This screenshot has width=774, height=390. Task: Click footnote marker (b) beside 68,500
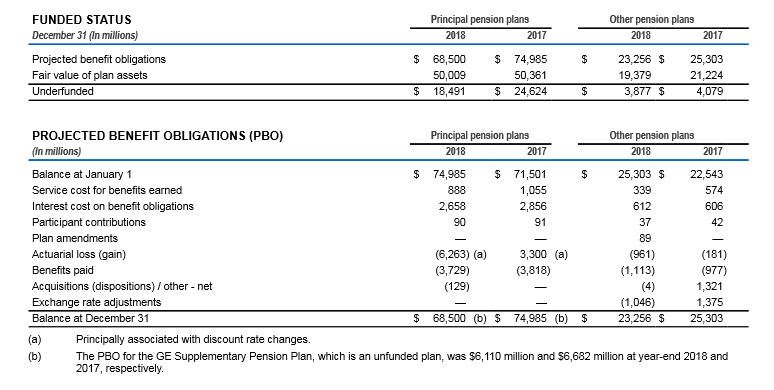[x=480, y=318]
